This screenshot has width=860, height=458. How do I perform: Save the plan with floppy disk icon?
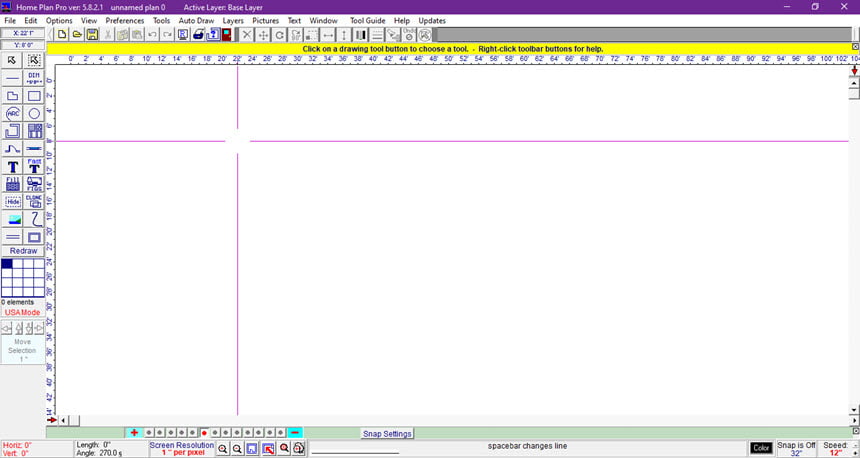pyautogui.click(x=92, y=35)
